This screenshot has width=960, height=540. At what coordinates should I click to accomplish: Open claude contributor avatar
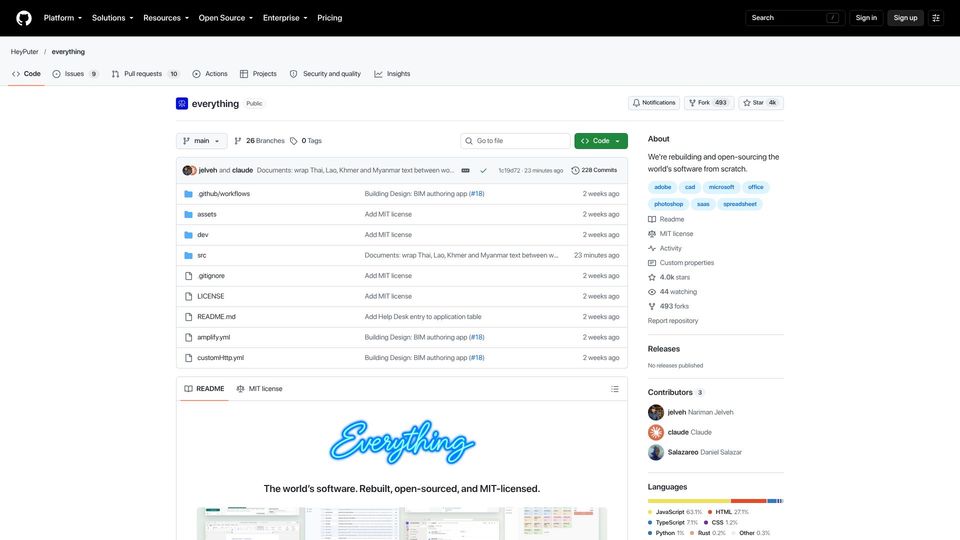[656, 432]
